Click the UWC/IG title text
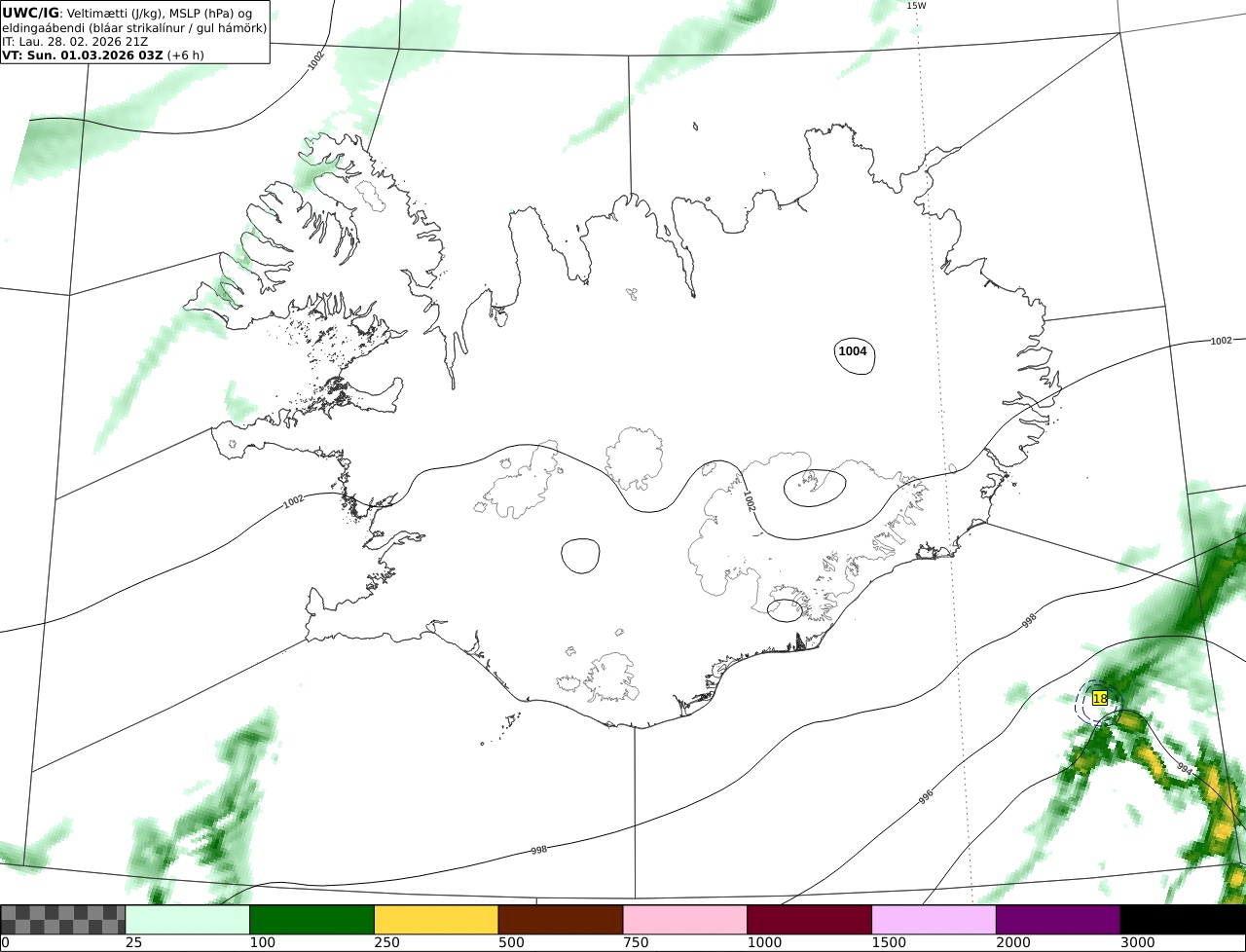1246x952 pixels. (31, 13)
